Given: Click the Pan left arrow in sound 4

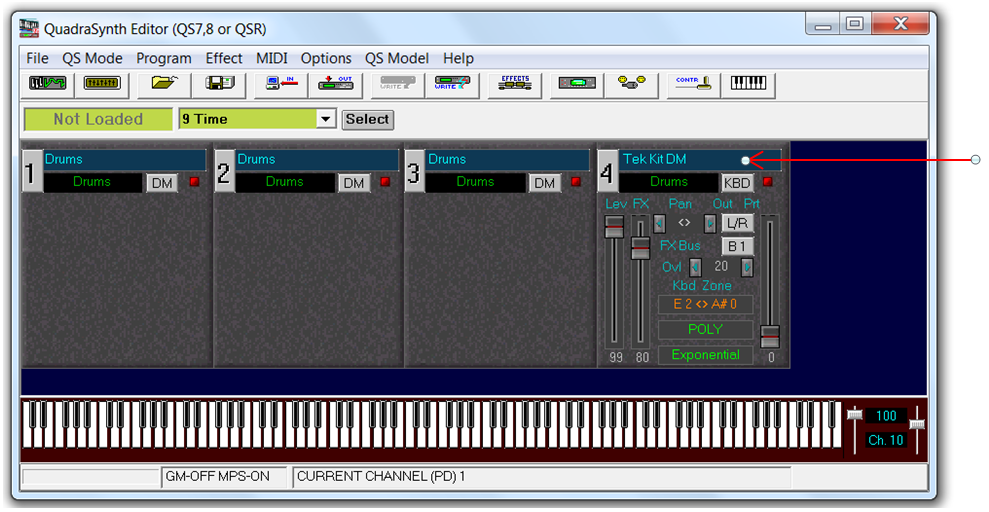Looking at the screenshot, I should coord(659,223).
